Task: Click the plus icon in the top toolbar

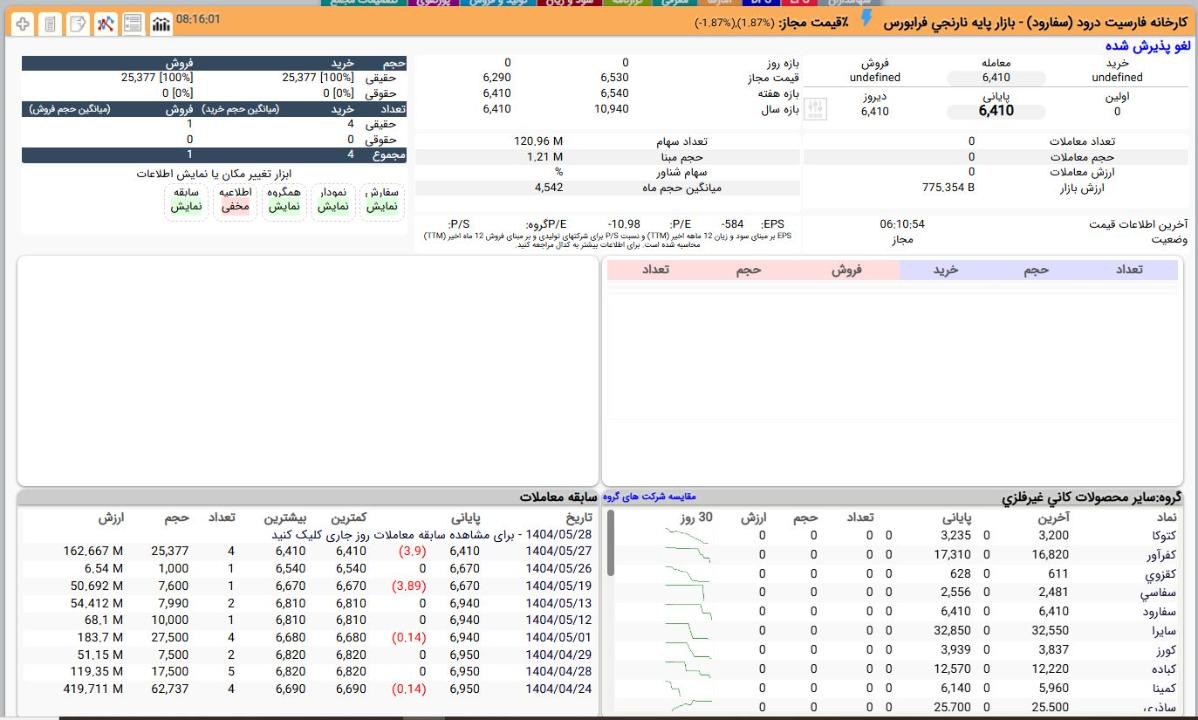Action: pos(22,23)
